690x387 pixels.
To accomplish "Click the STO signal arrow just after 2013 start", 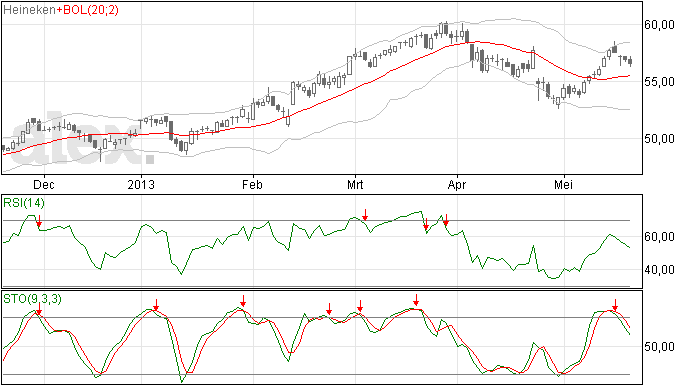I will point(156,305).
